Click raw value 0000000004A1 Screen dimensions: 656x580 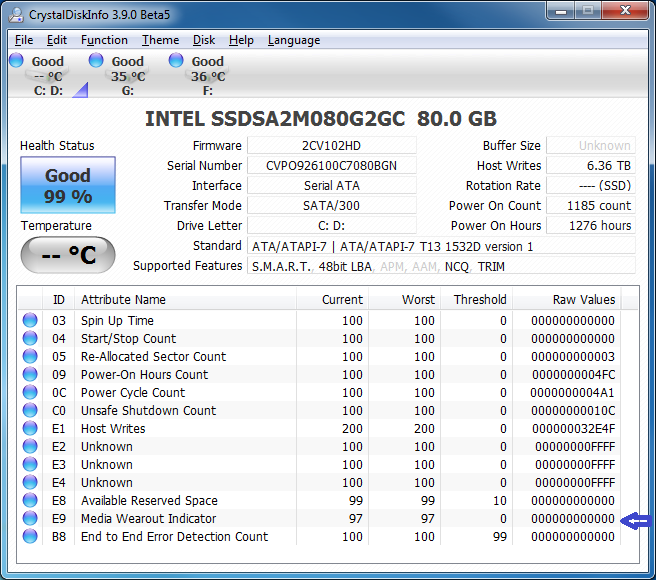tap(572, 393)
